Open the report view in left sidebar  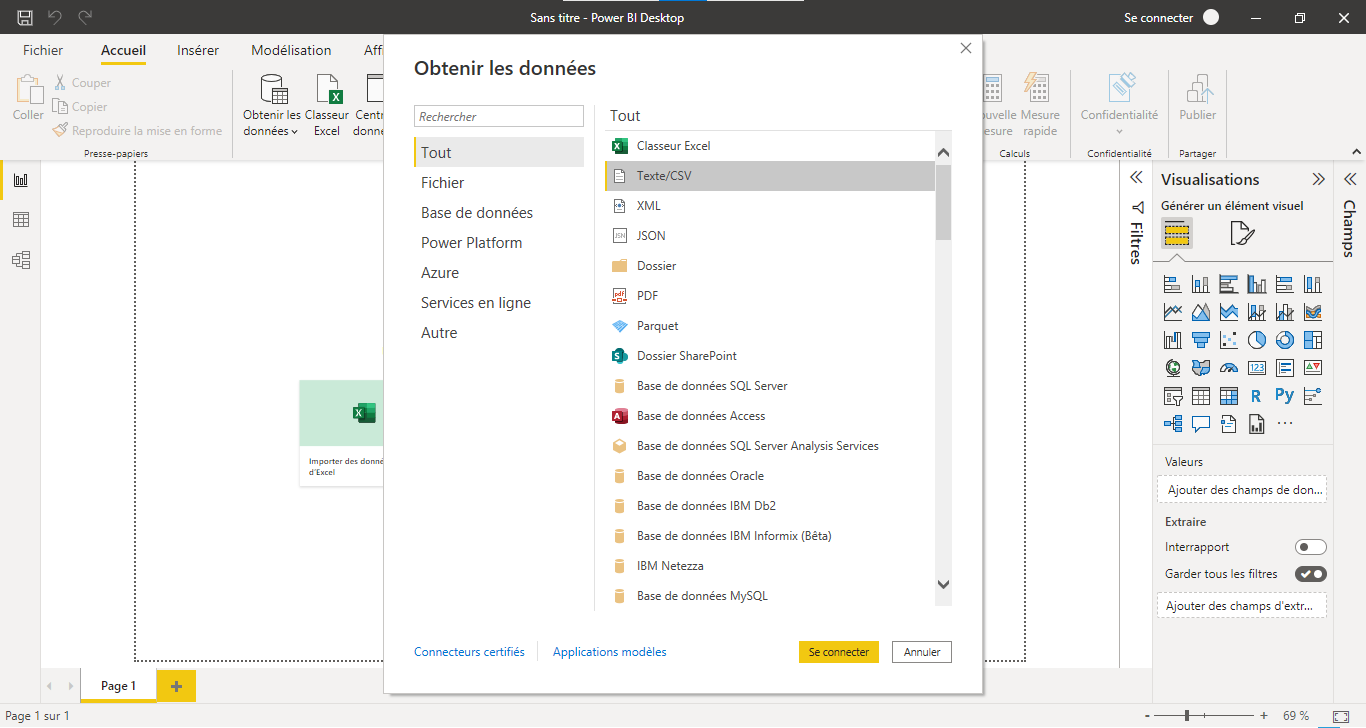[21, 180]
